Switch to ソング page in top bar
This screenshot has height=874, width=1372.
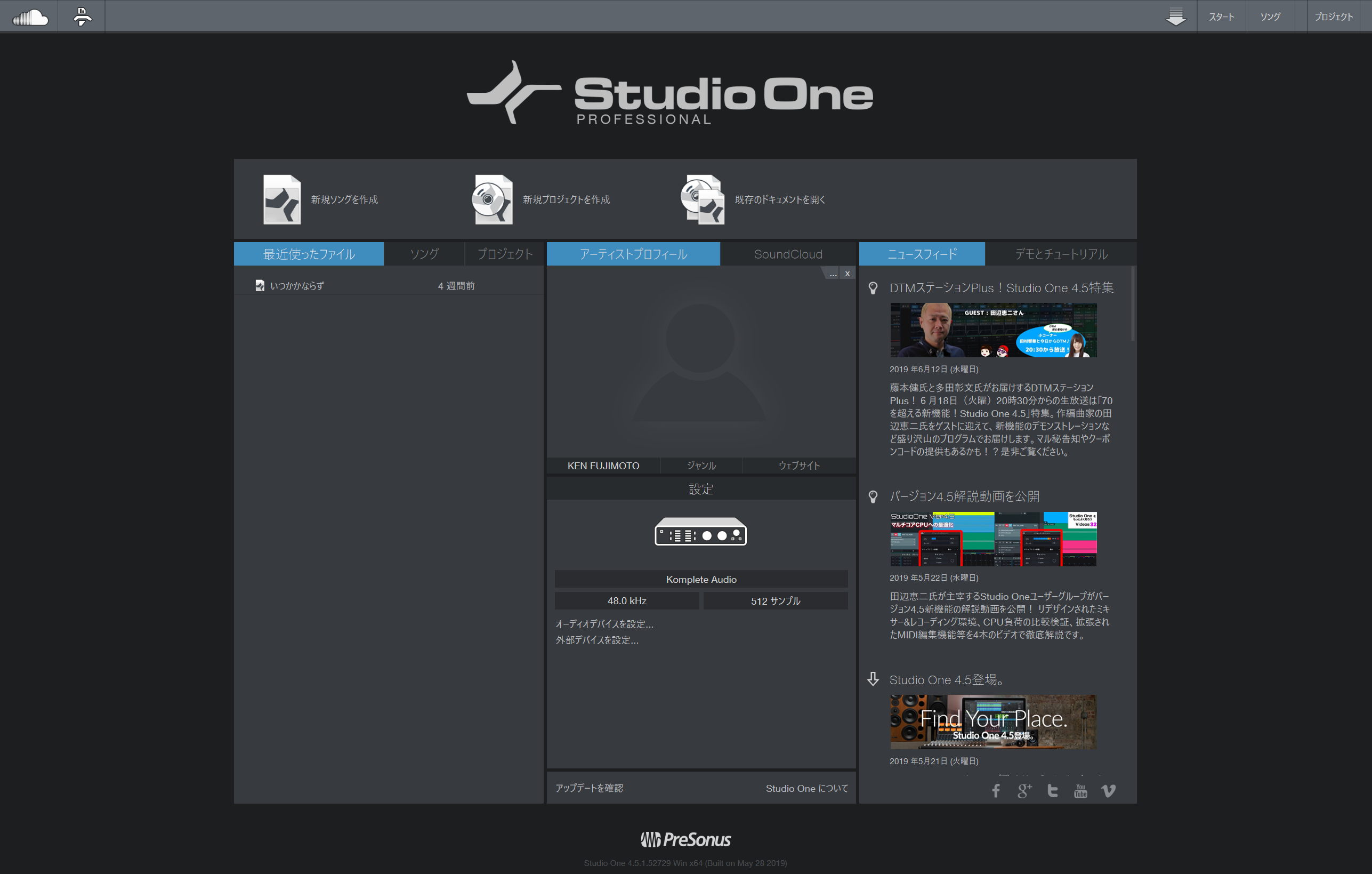pyautogui.click(x=1270, y=17)
